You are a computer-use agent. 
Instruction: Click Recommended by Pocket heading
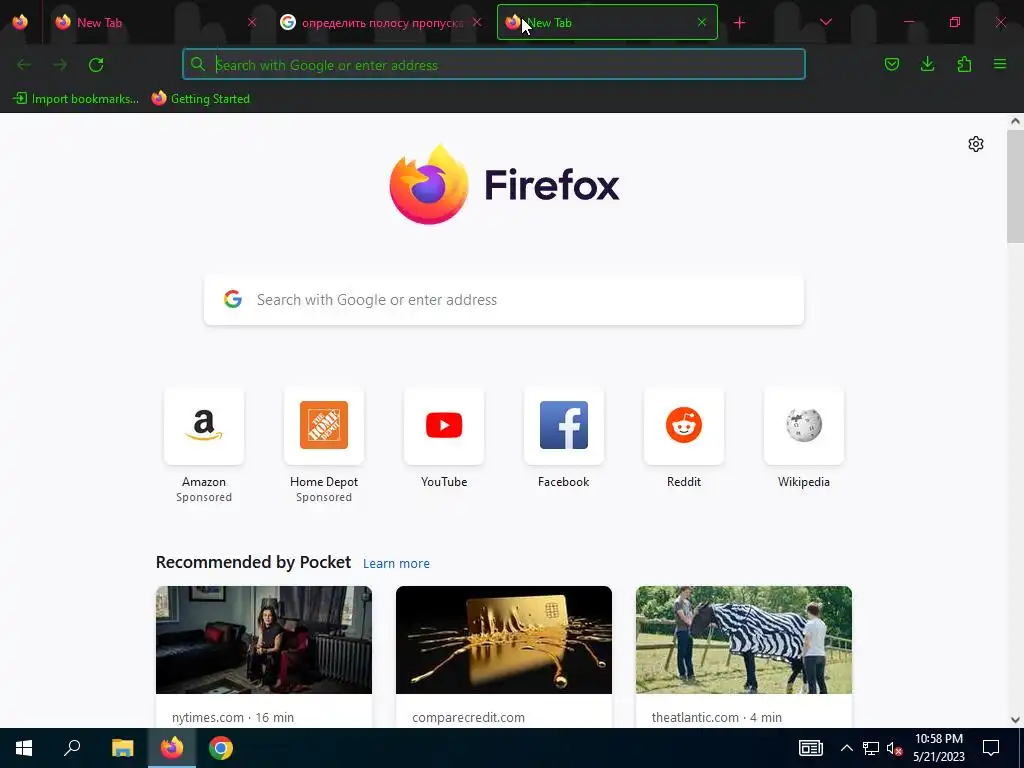253,562
